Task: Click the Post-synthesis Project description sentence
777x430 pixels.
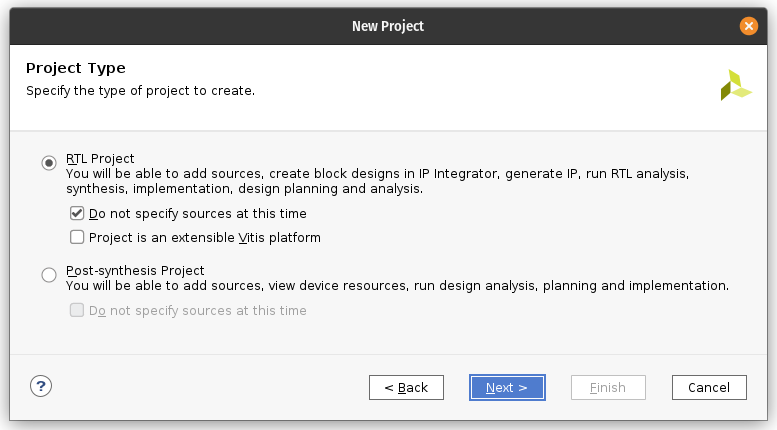Action: pyautogui.click(x=397, y=286)
